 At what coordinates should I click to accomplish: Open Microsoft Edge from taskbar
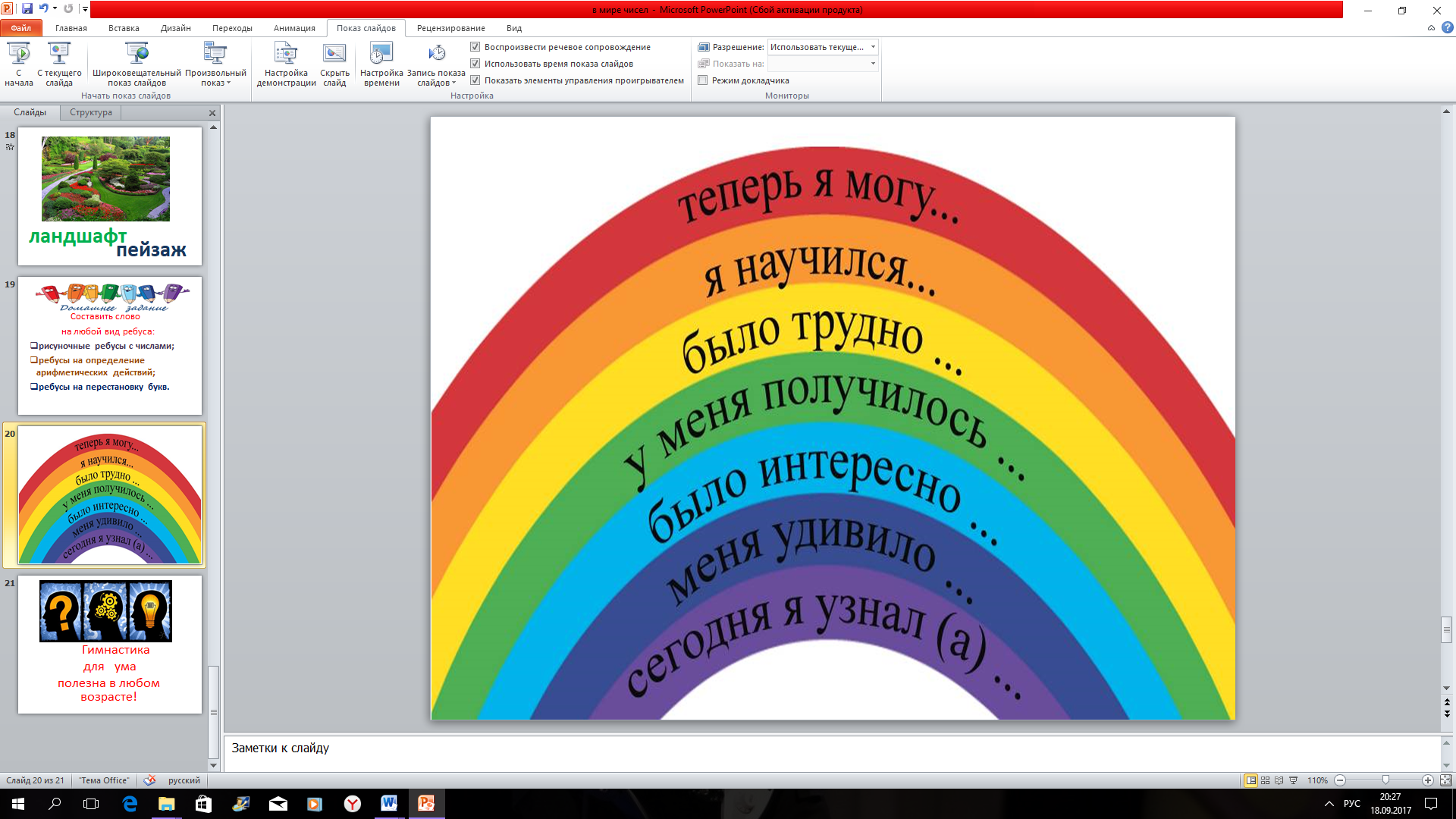tap(130, 804)
